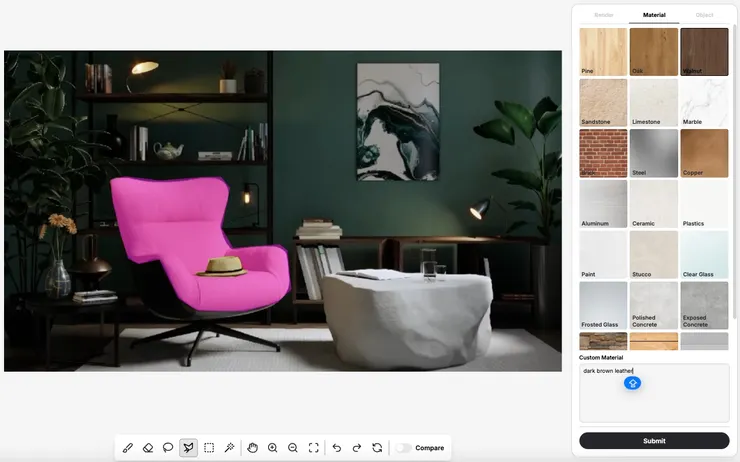Click the Submit button
The image size is (740, 462).
point(654,441)
